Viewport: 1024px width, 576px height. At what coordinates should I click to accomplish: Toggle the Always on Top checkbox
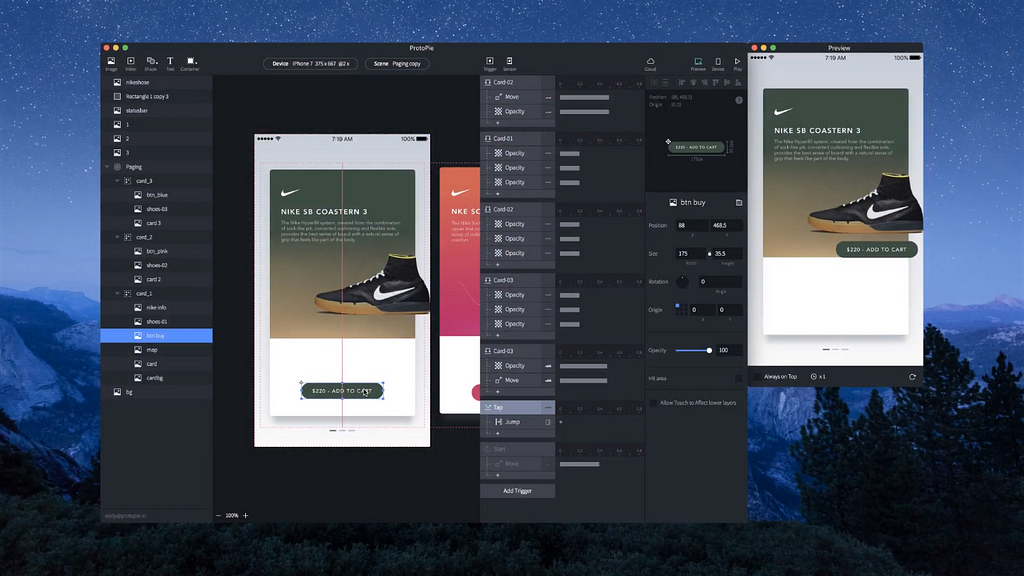click(x=758, y=377)
